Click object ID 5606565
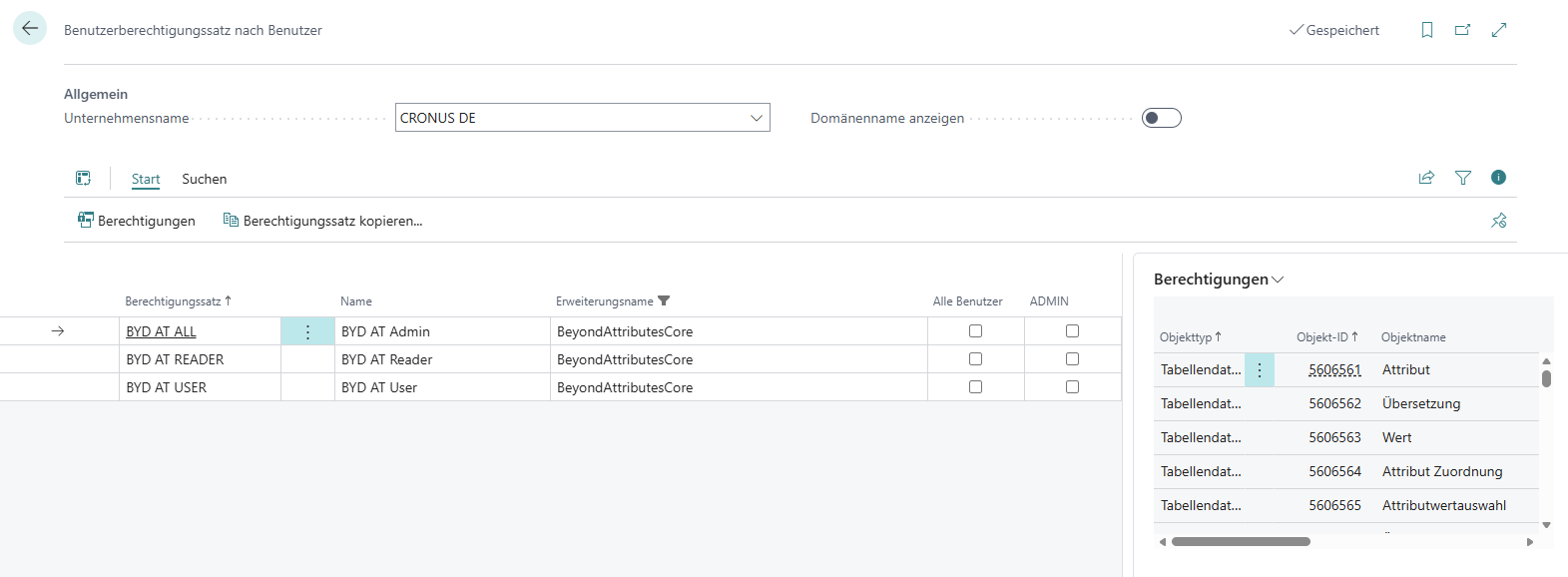Image resolution: width=1568 pixels, height=577 pixels. [x=1334, y=505]
